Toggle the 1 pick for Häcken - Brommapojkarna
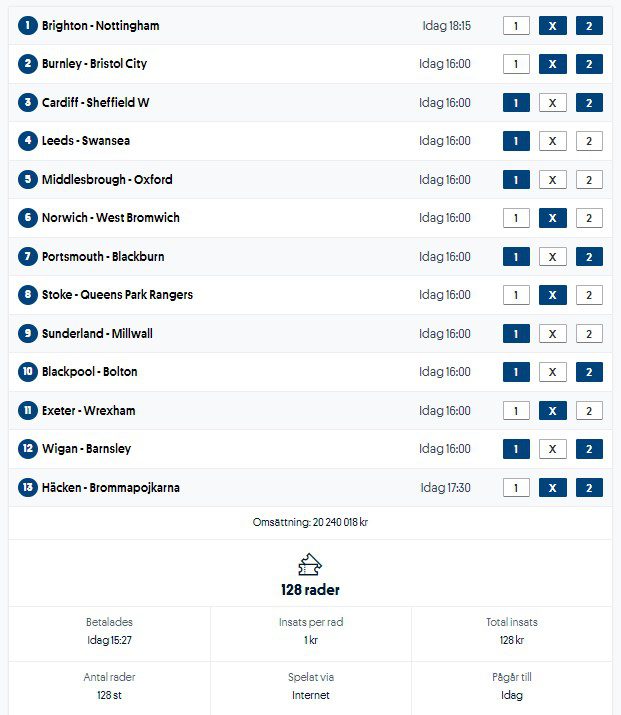Viewport: 621px width, 715px height. pyautogui.click(x=515, y=488)
